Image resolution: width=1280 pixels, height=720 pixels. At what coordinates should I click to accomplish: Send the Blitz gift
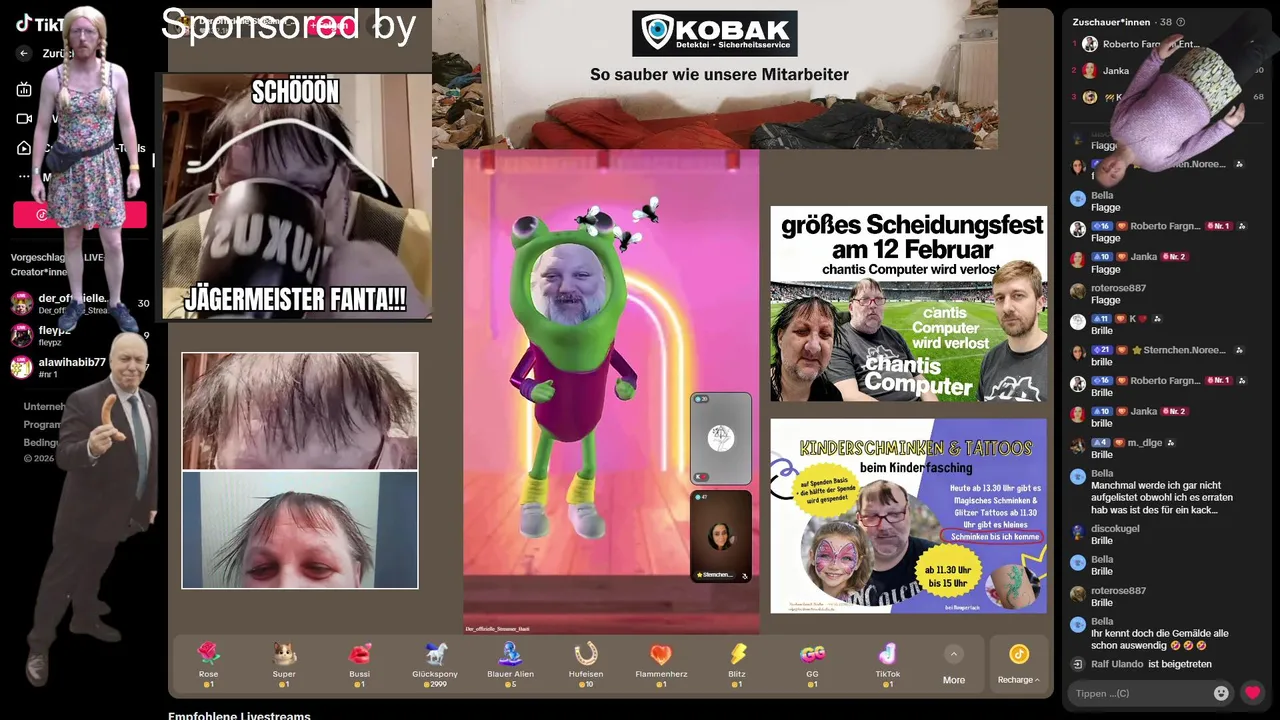(x=737, y=665)
